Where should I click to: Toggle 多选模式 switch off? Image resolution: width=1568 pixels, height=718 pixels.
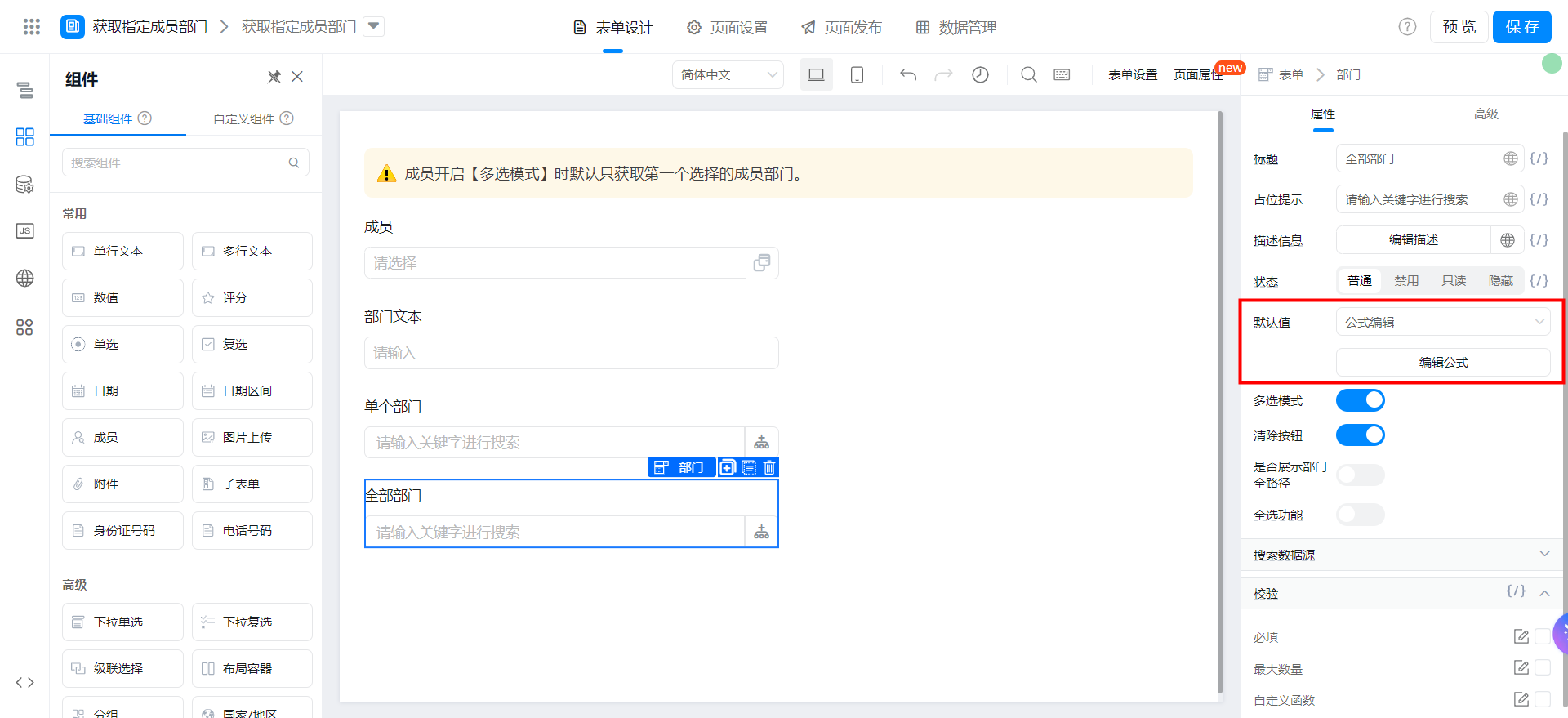[x=1361, y=399]
